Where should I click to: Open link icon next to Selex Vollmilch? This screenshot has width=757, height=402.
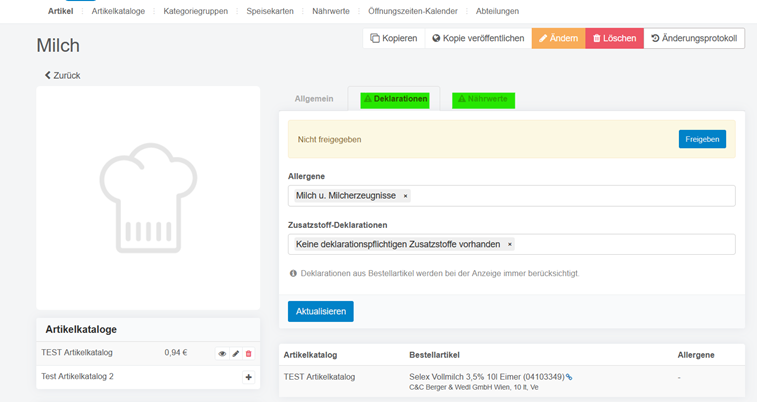click(x=569, y=377)
